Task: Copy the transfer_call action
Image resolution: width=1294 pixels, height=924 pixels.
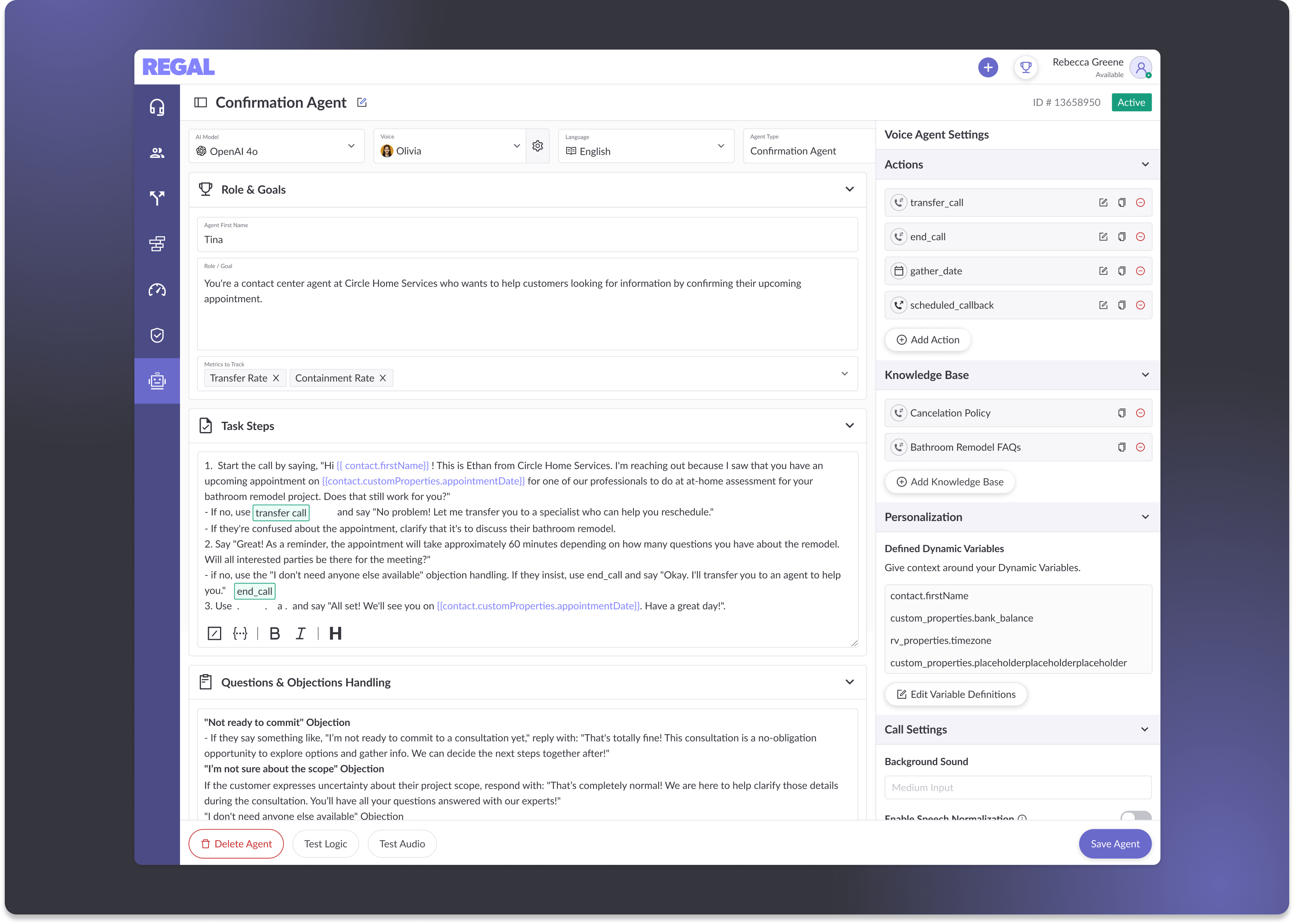Action: [1122, 203]
